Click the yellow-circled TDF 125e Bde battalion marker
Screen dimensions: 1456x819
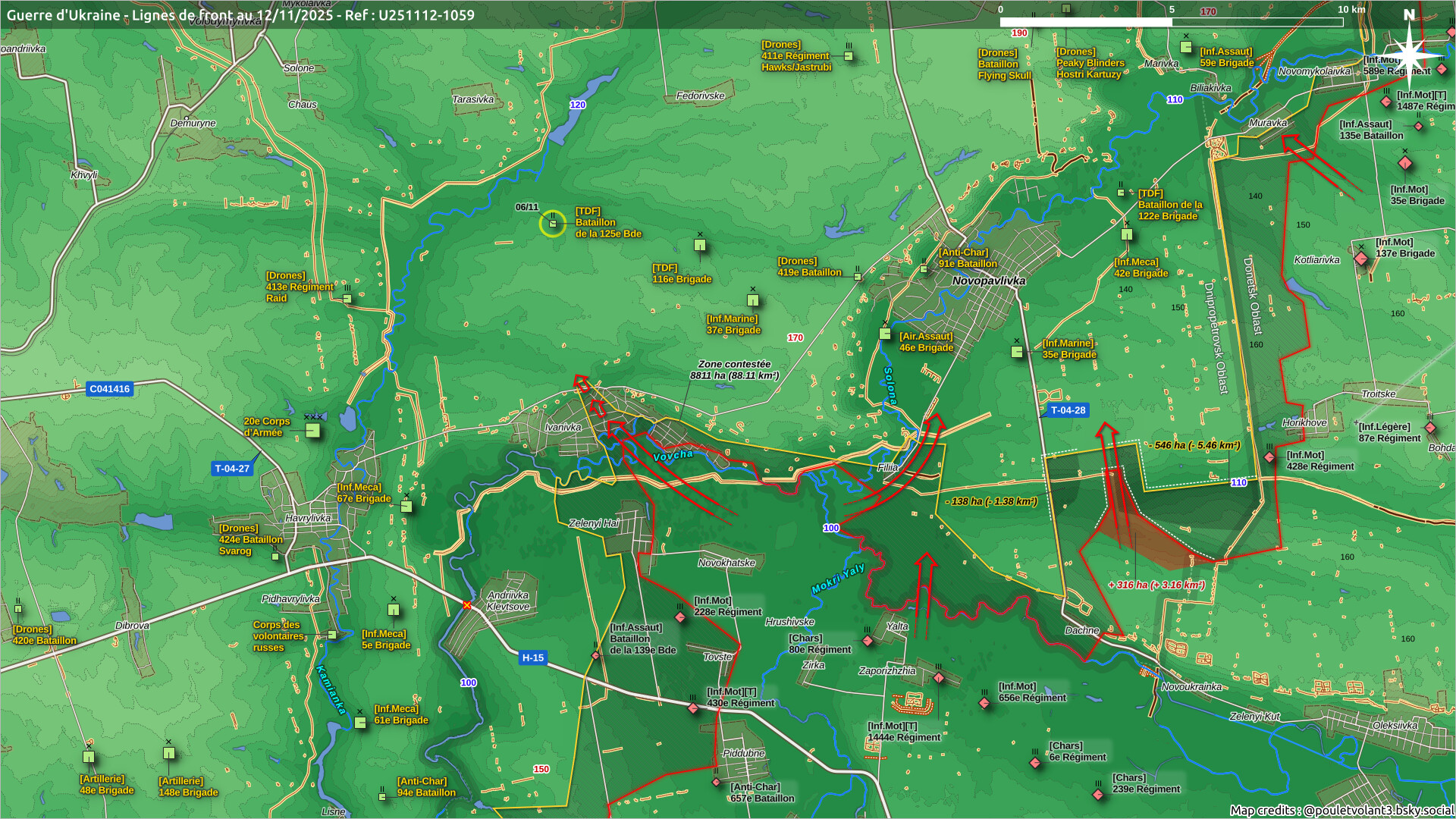[553, 224]
